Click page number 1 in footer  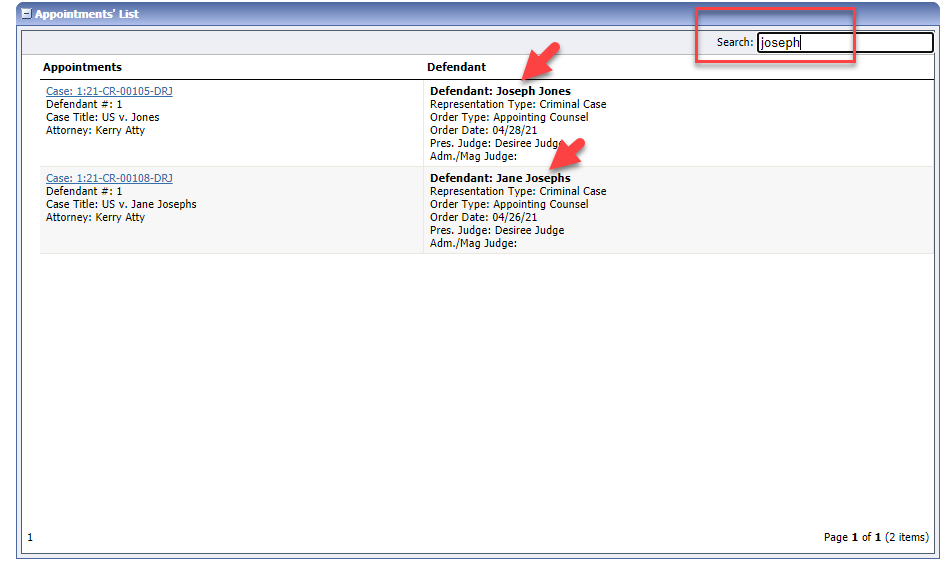(30, 537)
